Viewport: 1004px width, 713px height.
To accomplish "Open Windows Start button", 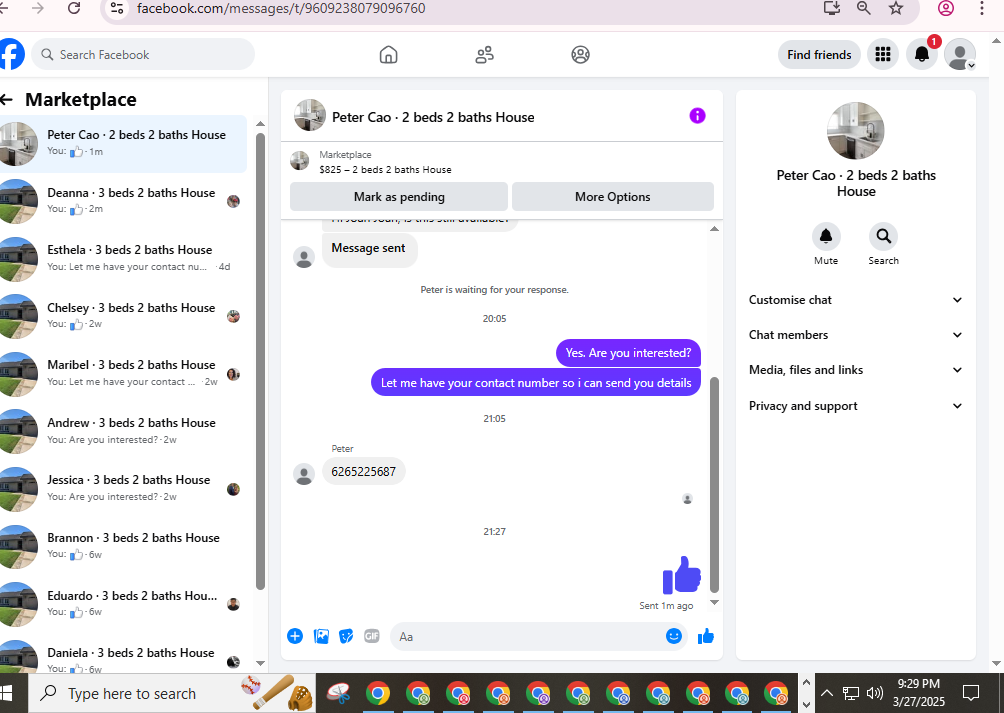I will tap(6, 693).
